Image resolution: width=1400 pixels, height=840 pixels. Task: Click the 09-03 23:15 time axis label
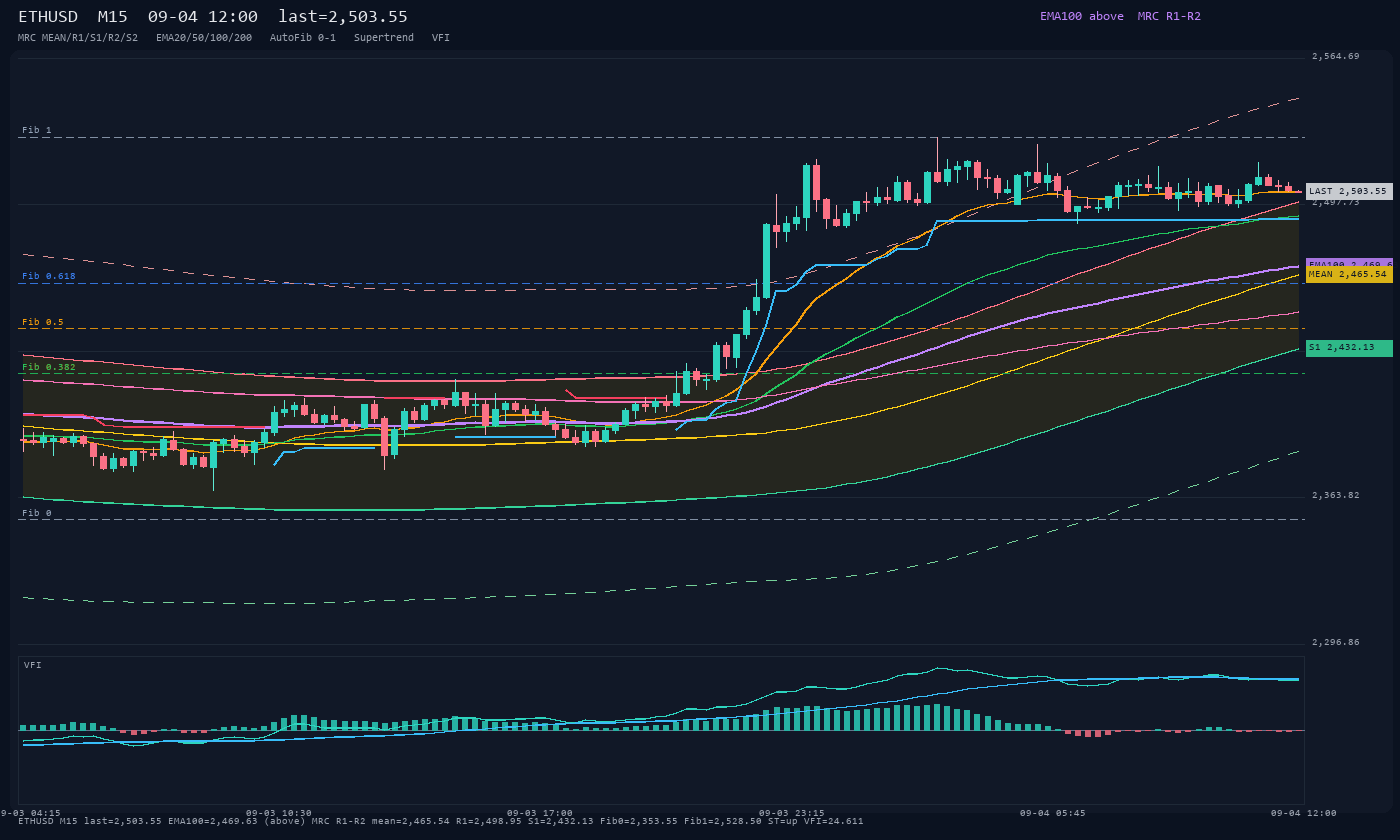click(792, 813)
